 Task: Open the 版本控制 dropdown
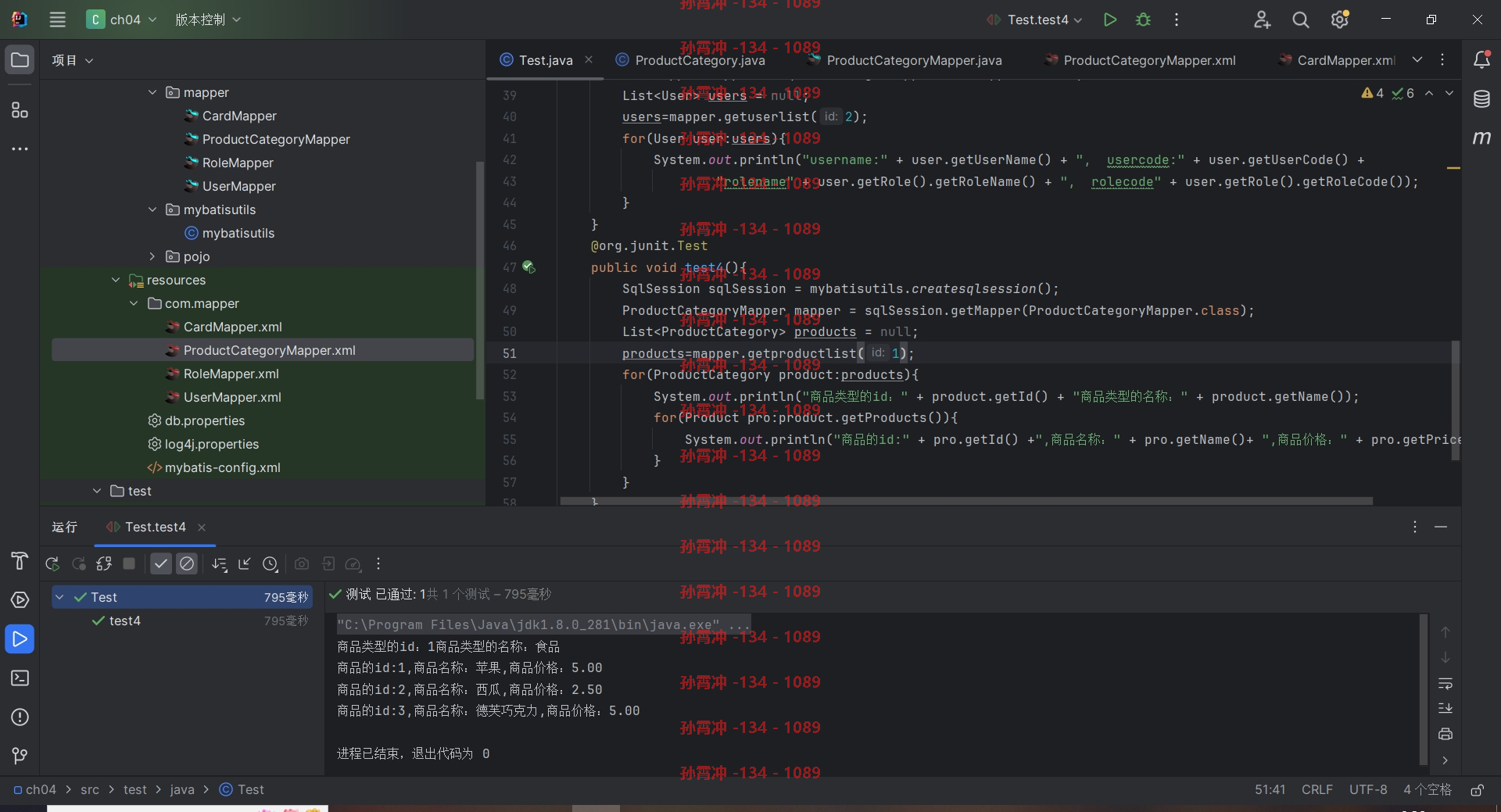[x=208, y=20]
